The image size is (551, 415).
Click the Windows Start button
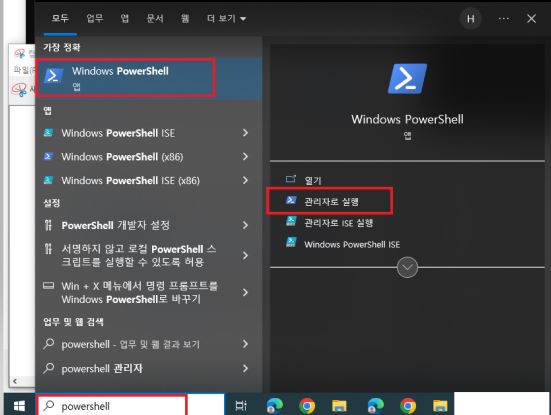pos(19,406)
